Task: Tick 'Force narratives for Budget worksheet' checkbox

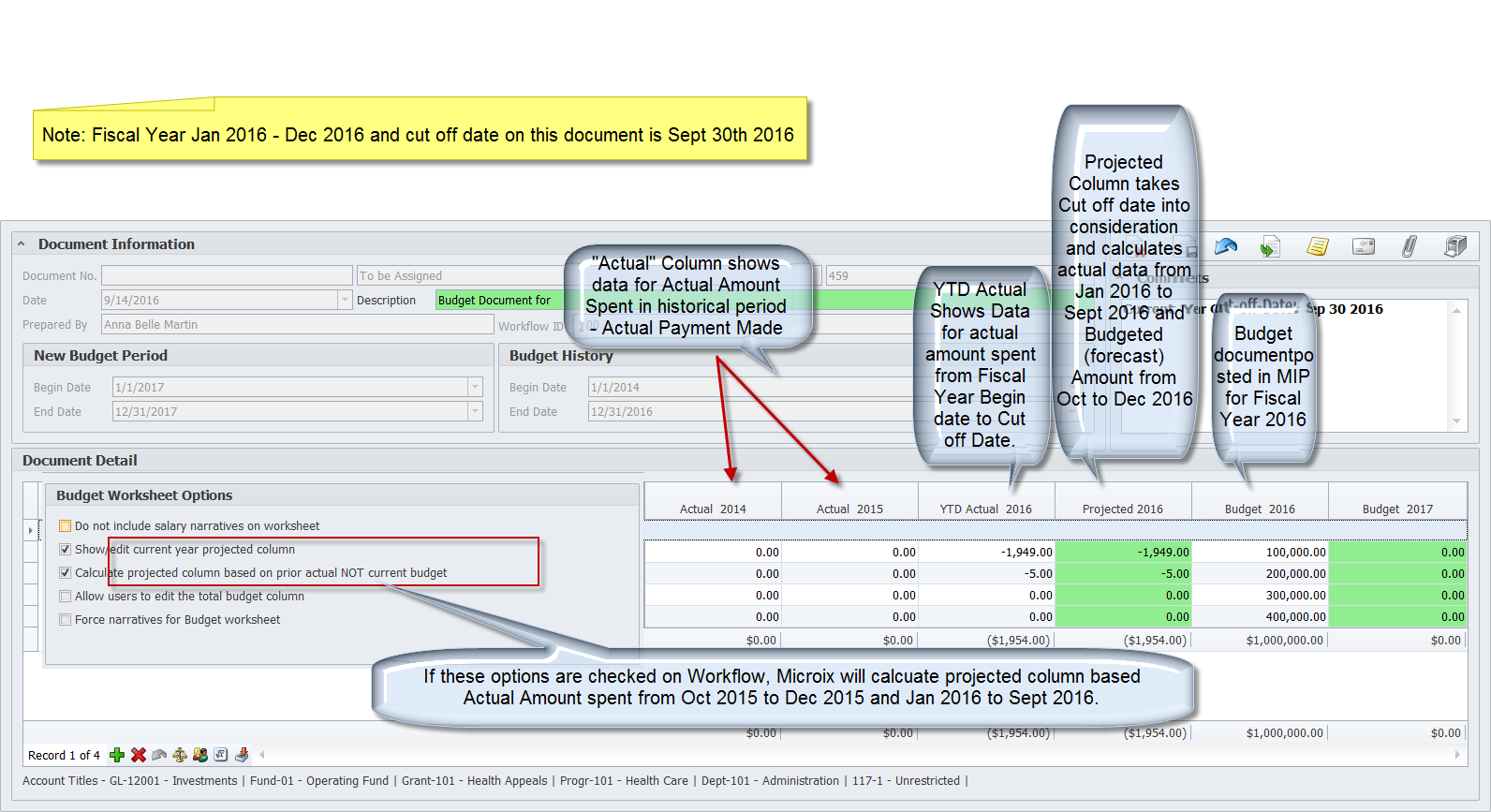Action: 66,620
